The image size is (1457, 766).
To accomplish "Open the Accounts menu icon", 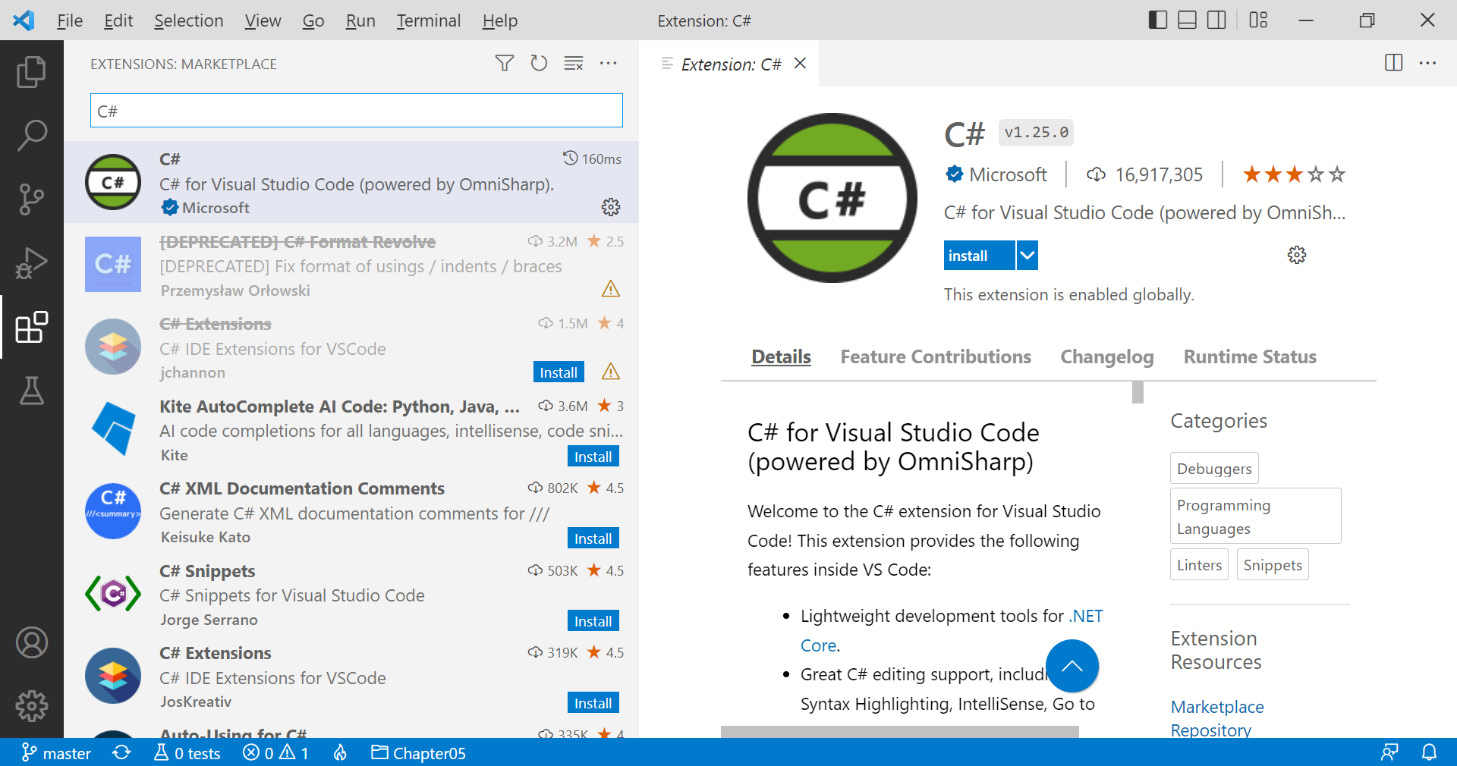I will [32, 641].
